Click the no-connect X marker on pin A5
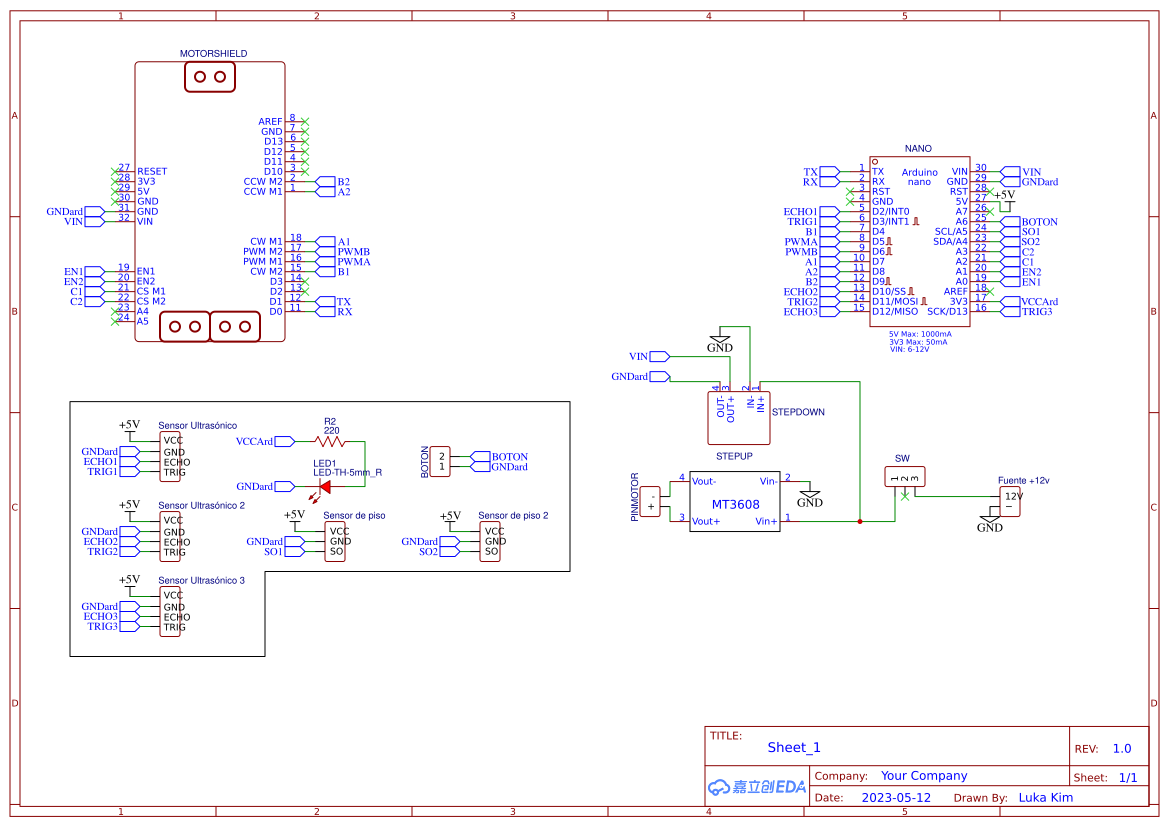This screenshot has width=1169, height=827. point(113,323)
